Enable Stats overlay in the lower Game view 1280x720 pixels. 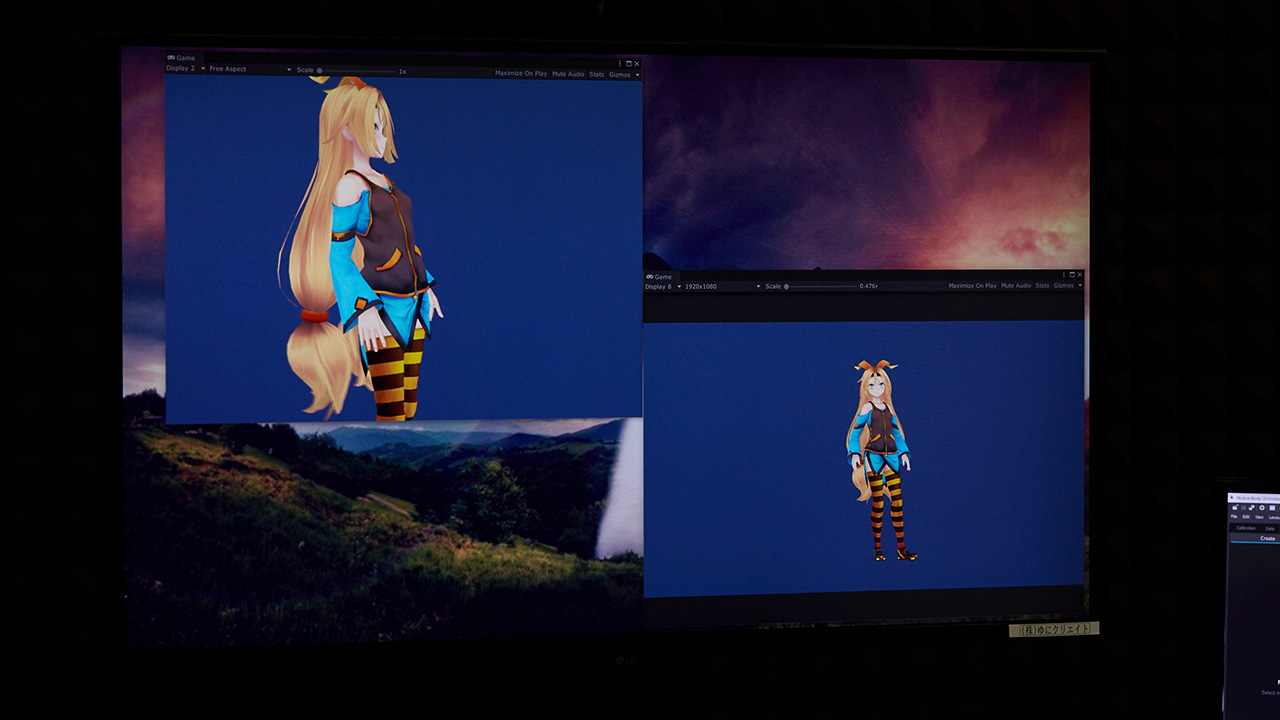tap(1042, 286)
